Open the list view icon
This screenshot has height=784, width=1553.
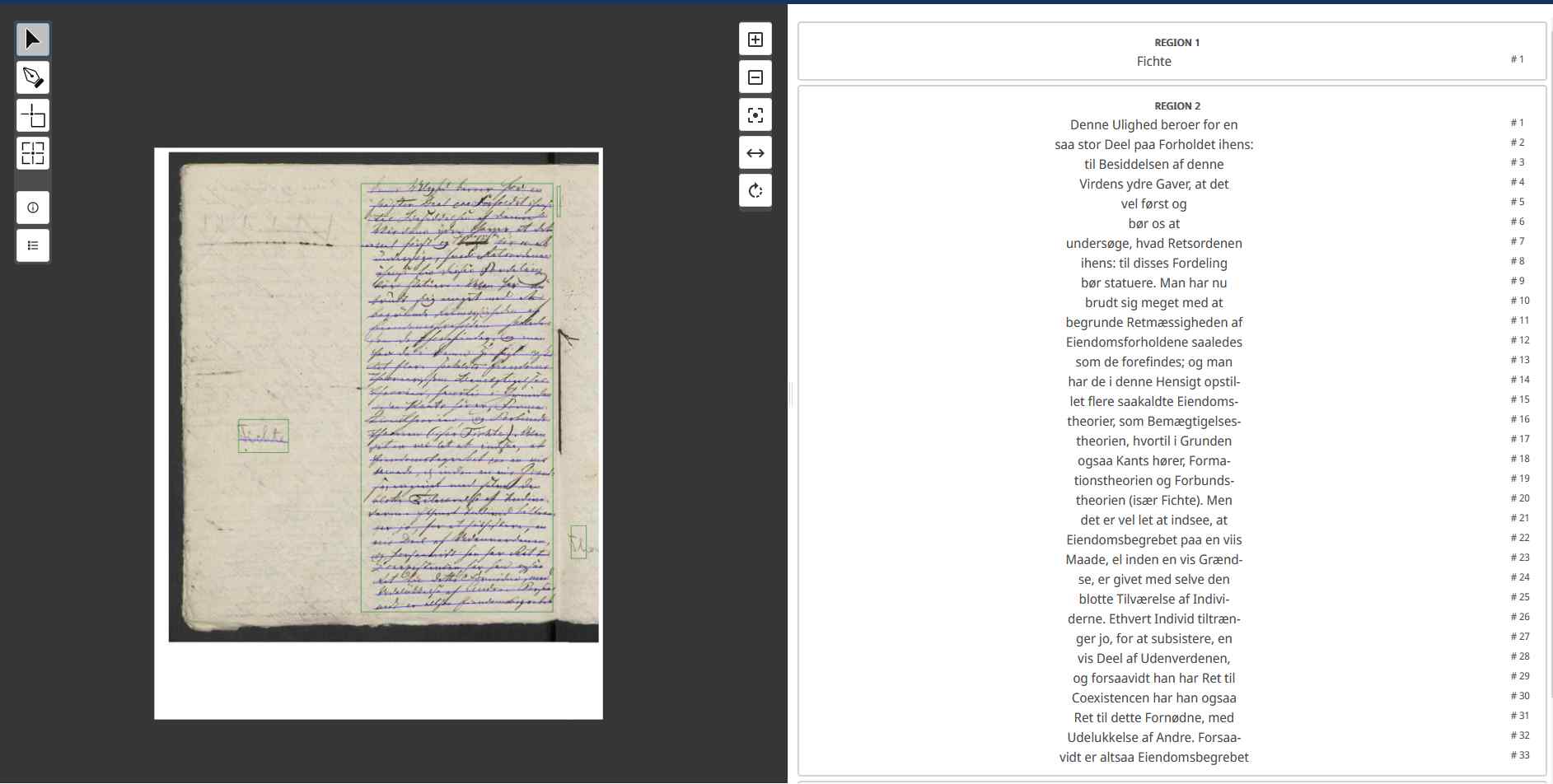[33, 245]
